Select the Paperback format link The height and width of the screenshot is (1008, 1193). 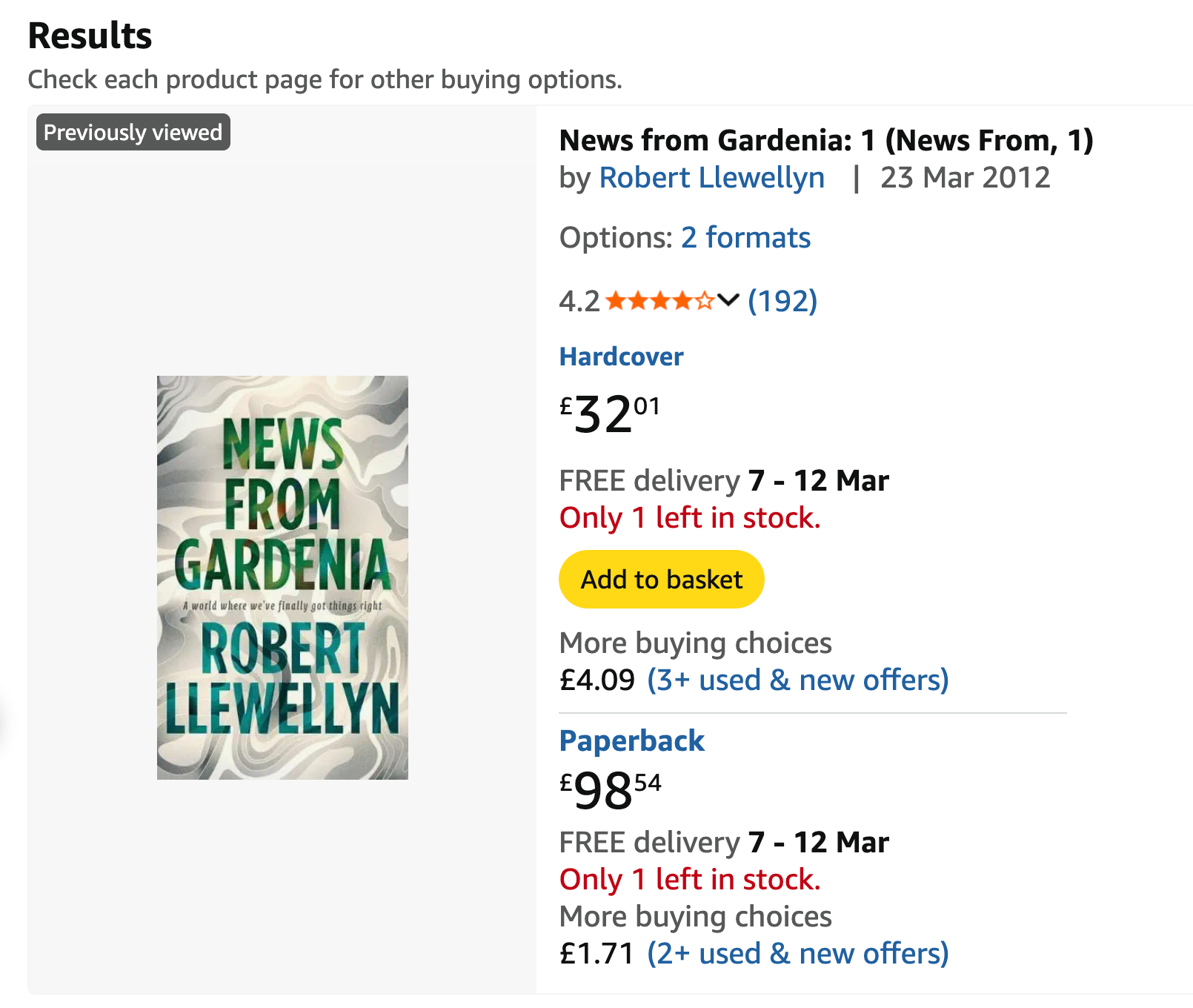[x=631, y=740]
